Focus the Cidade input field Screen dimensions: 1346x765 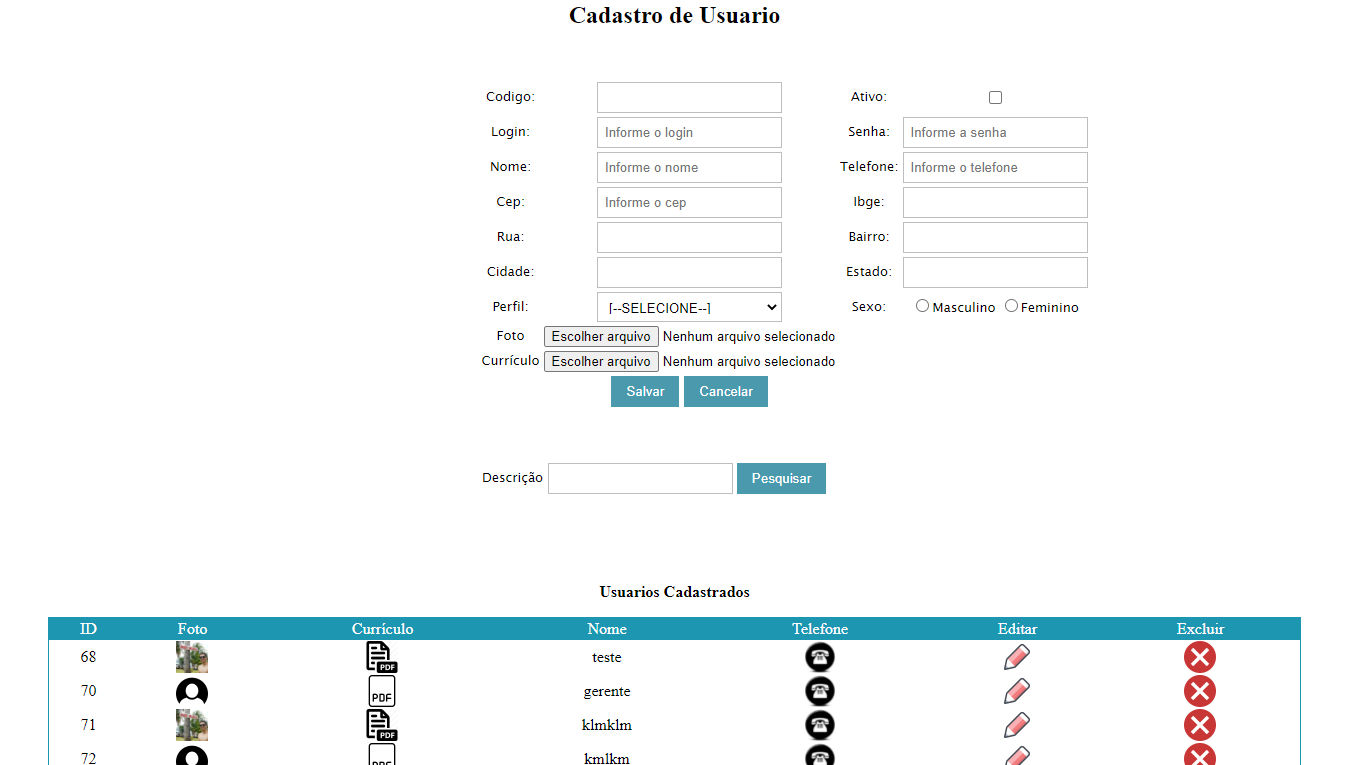689,272
